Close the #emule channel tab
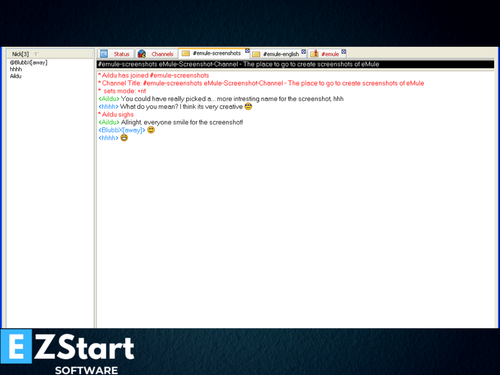Viewport: 500px width, 375px height. pyautogui.click(x=344, y=52)
